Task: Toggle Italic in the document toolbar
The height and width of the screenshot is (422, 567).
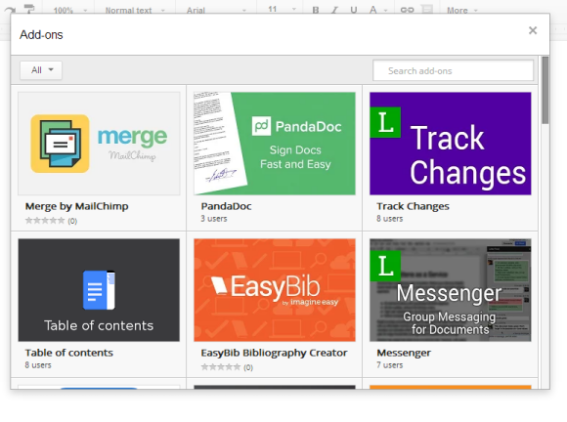Action: [x=334, y=10]
